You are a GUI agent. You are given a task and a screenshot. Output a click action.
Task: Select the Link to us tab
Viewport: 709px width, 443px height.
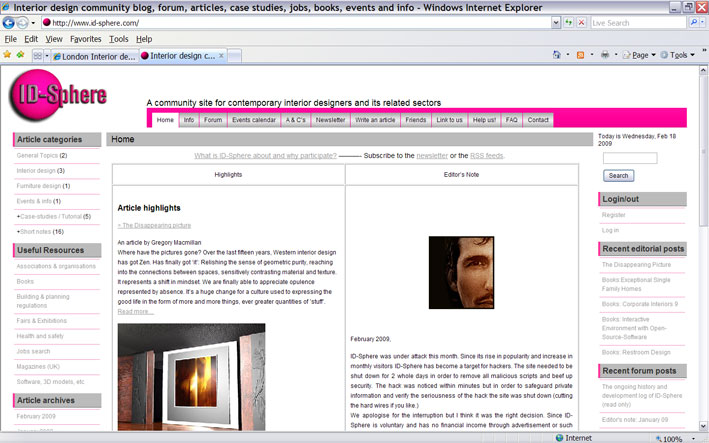click(449, 120)
